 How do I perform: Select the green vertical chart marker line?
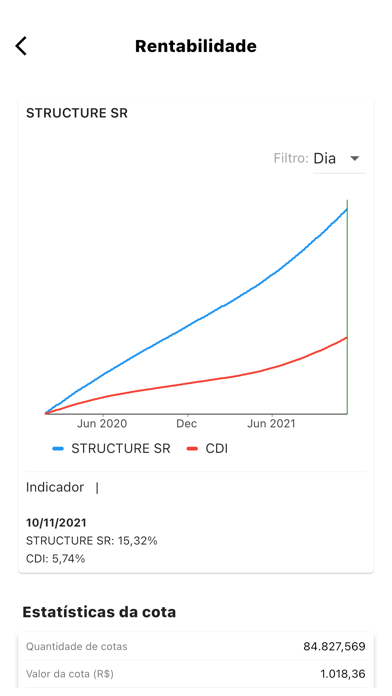click(347, 306)
